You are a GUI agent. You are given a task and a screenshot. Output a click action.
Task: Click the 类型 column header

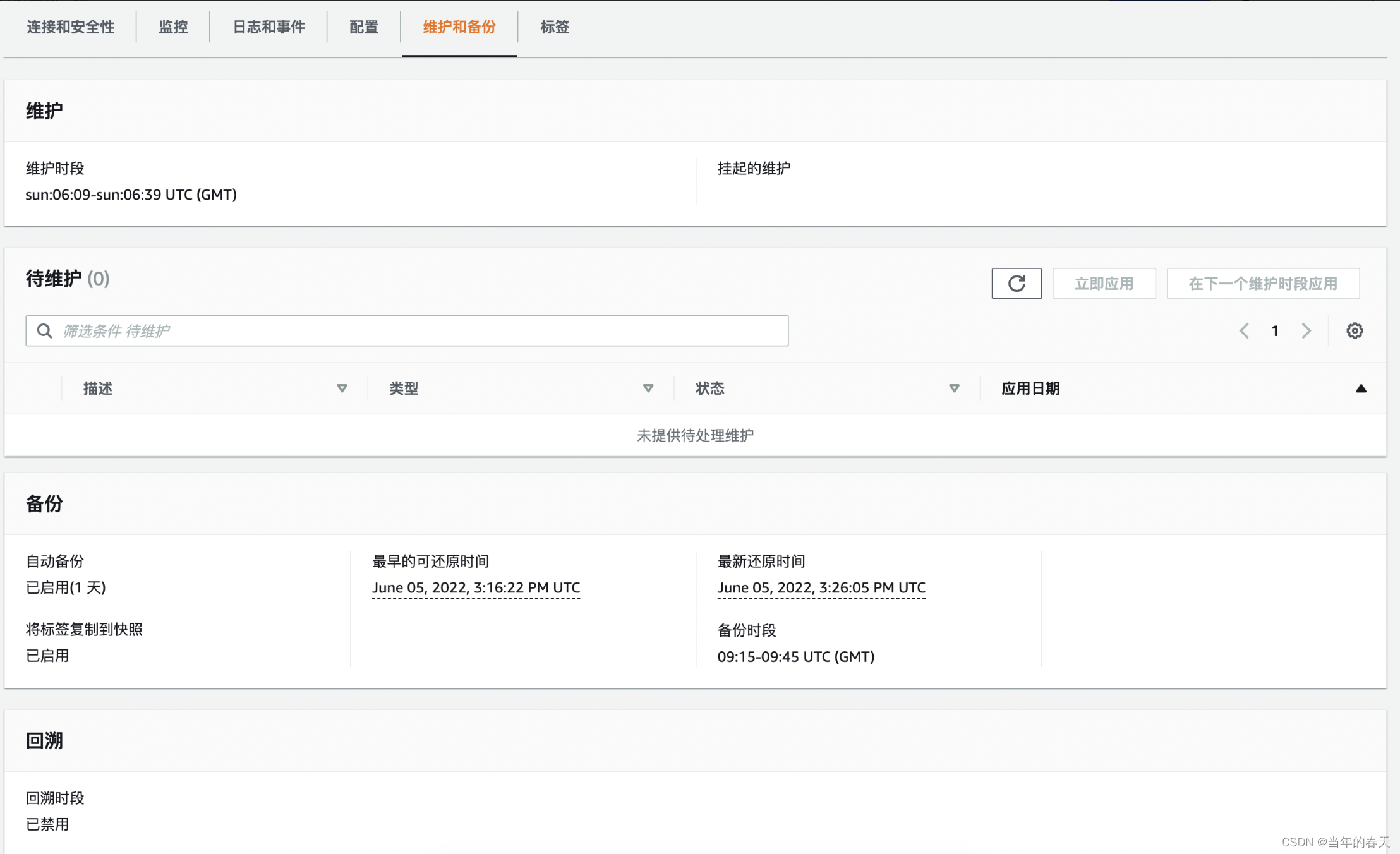pos(404,388)
